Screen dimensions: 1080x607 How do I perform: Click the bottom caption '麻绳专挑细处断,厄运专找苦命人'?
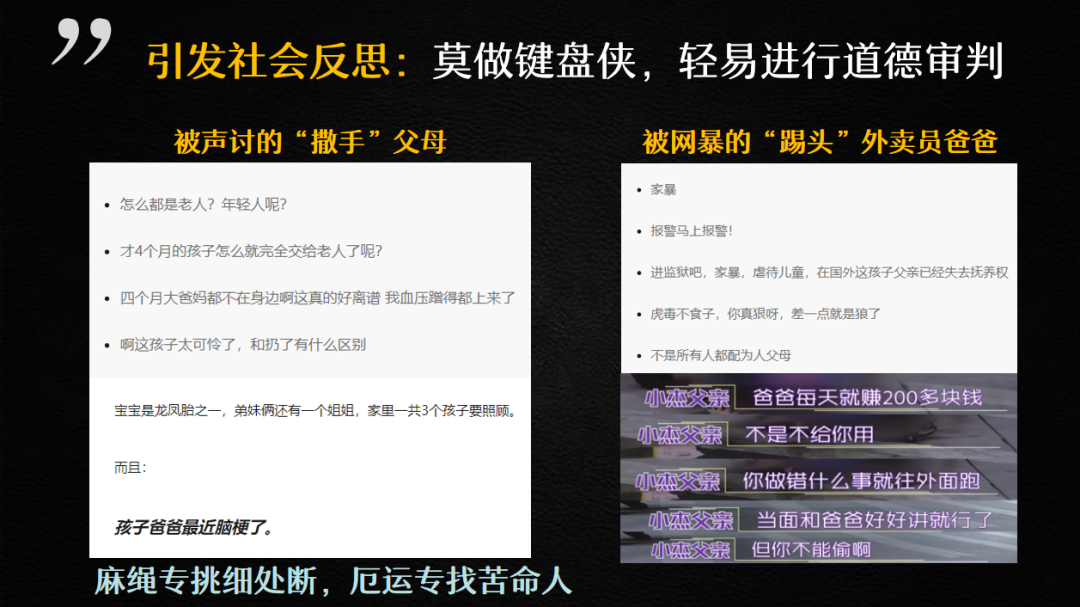pyautogui.click(x=333, y=581)
